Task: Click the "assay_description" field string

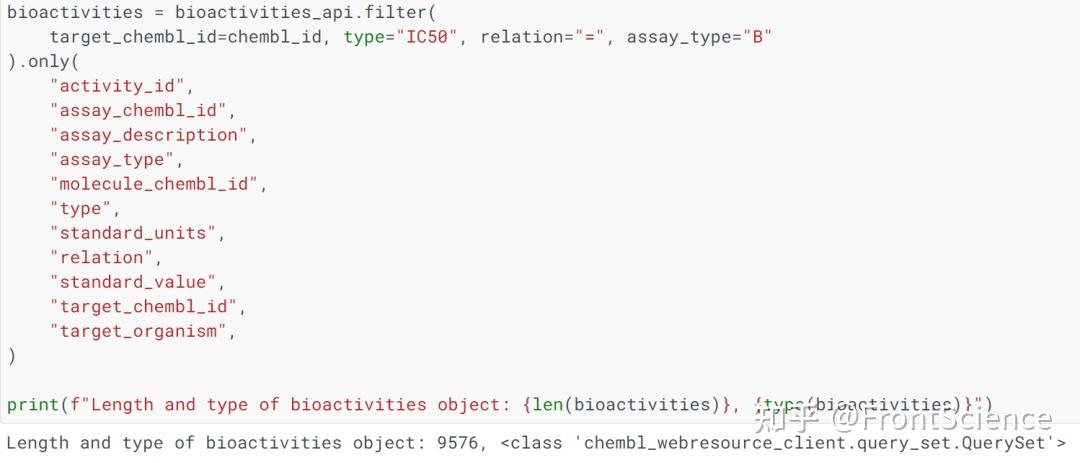Action: (x=148, y=135)
